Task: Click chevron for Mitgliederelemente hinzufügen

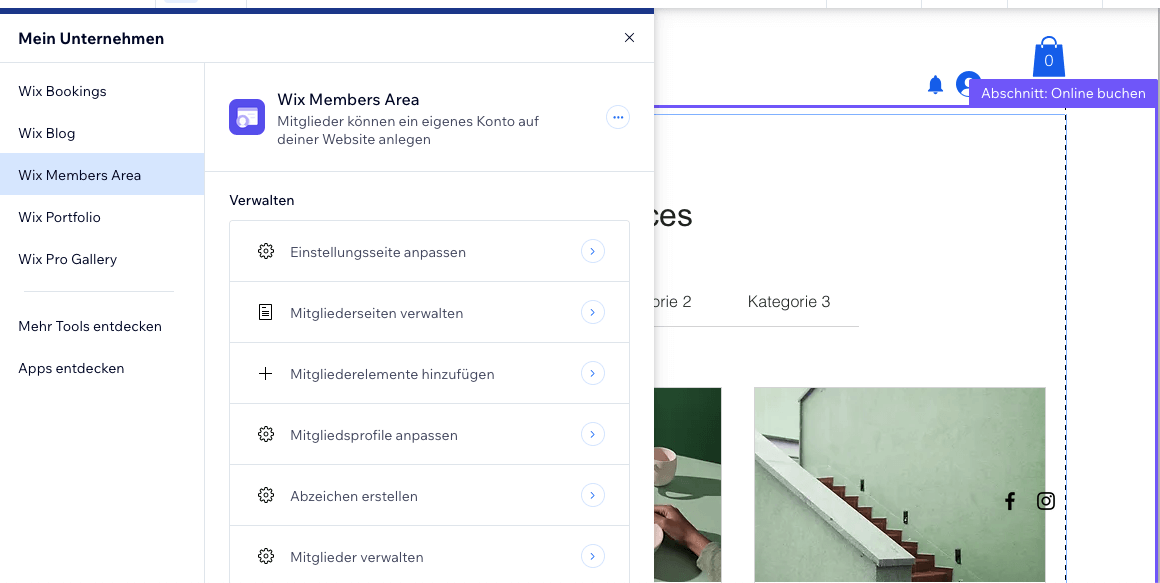Action: tap(593, 373)
